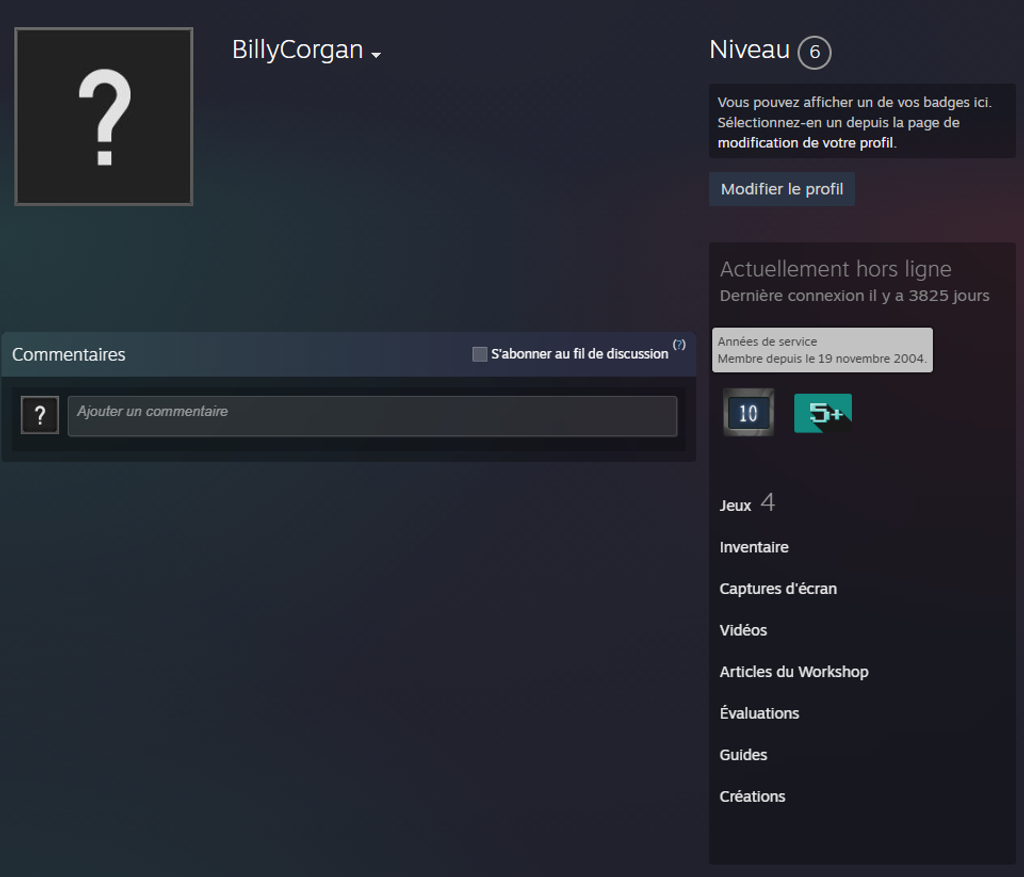Click the games count number 4
The width and height of the screenshot is (1024, 877).
(767, 503)
